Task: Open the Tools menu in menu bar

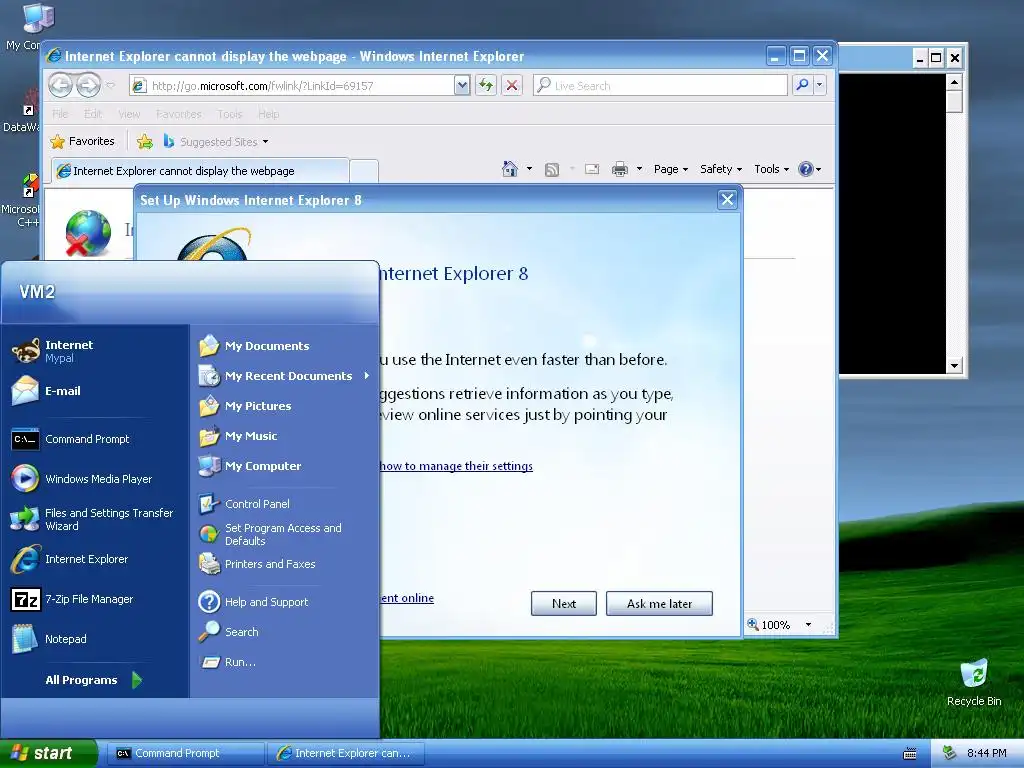Action: (x=230, y=114)
